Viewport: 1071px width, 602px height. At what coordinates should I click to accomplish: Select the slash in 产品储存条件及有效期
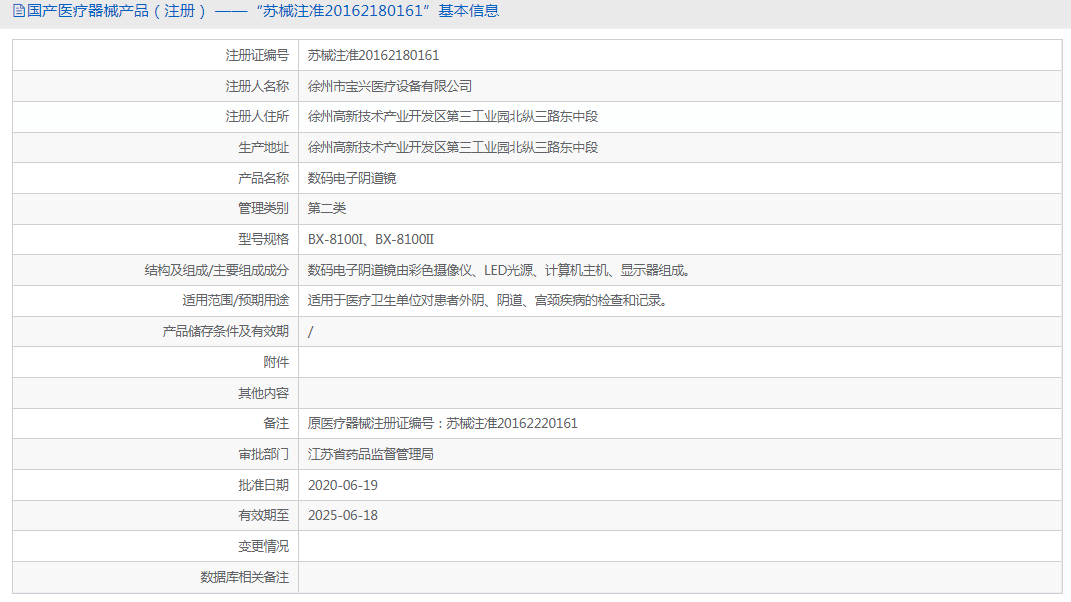pos(309,331)
